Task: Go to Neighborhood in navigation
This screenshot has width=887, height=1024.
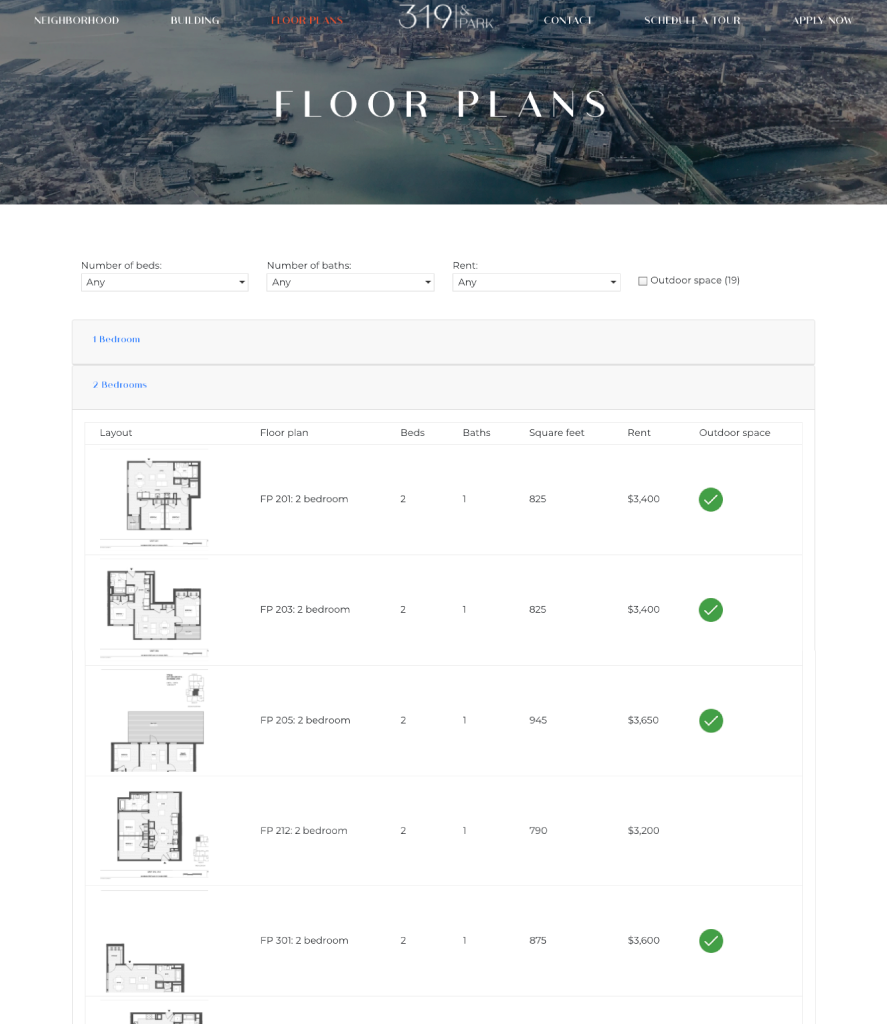Action: coord(76,20)
